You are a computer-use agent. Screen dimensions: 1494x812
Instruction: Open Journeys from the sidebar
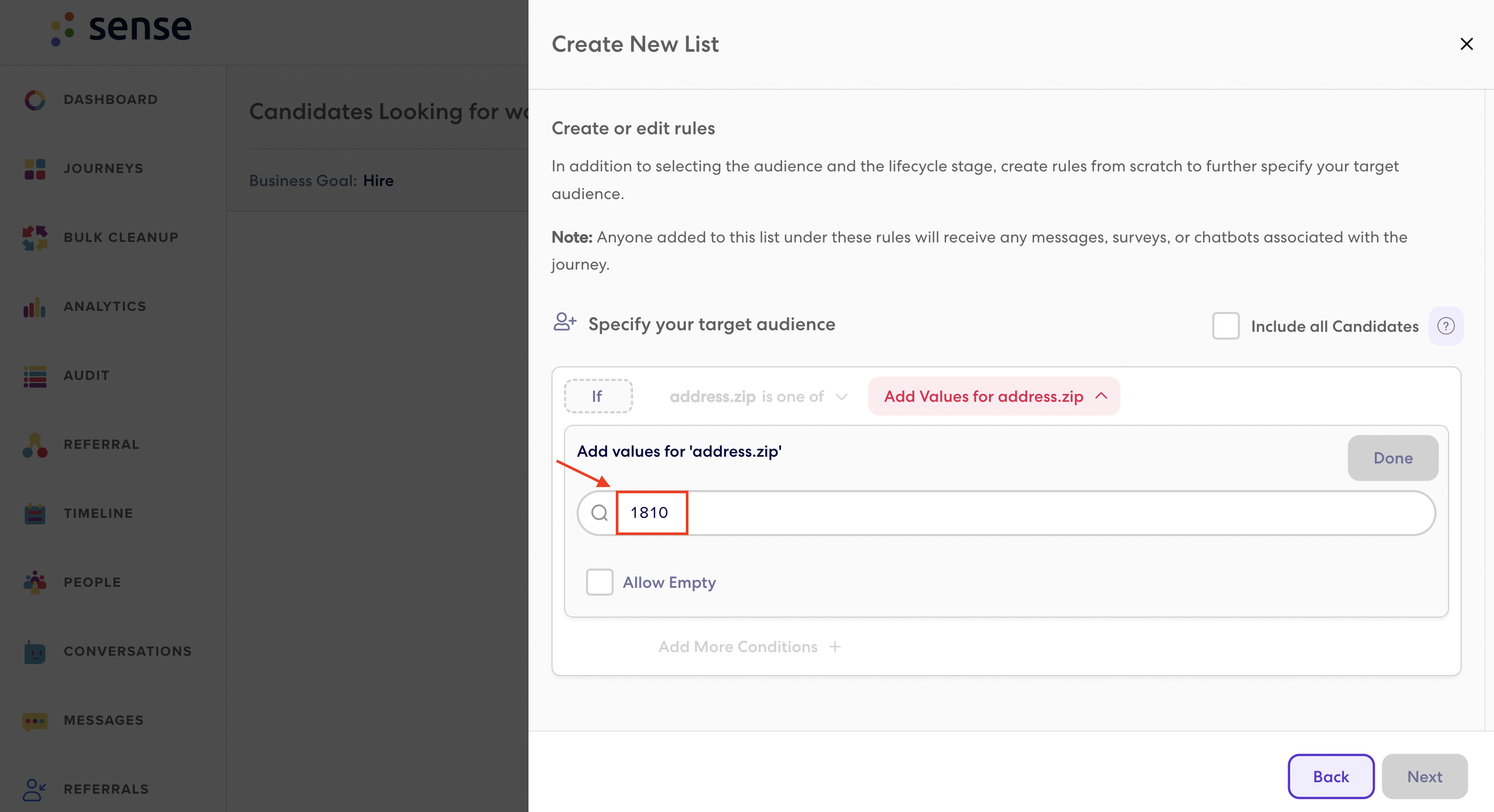tap(103, 169)
